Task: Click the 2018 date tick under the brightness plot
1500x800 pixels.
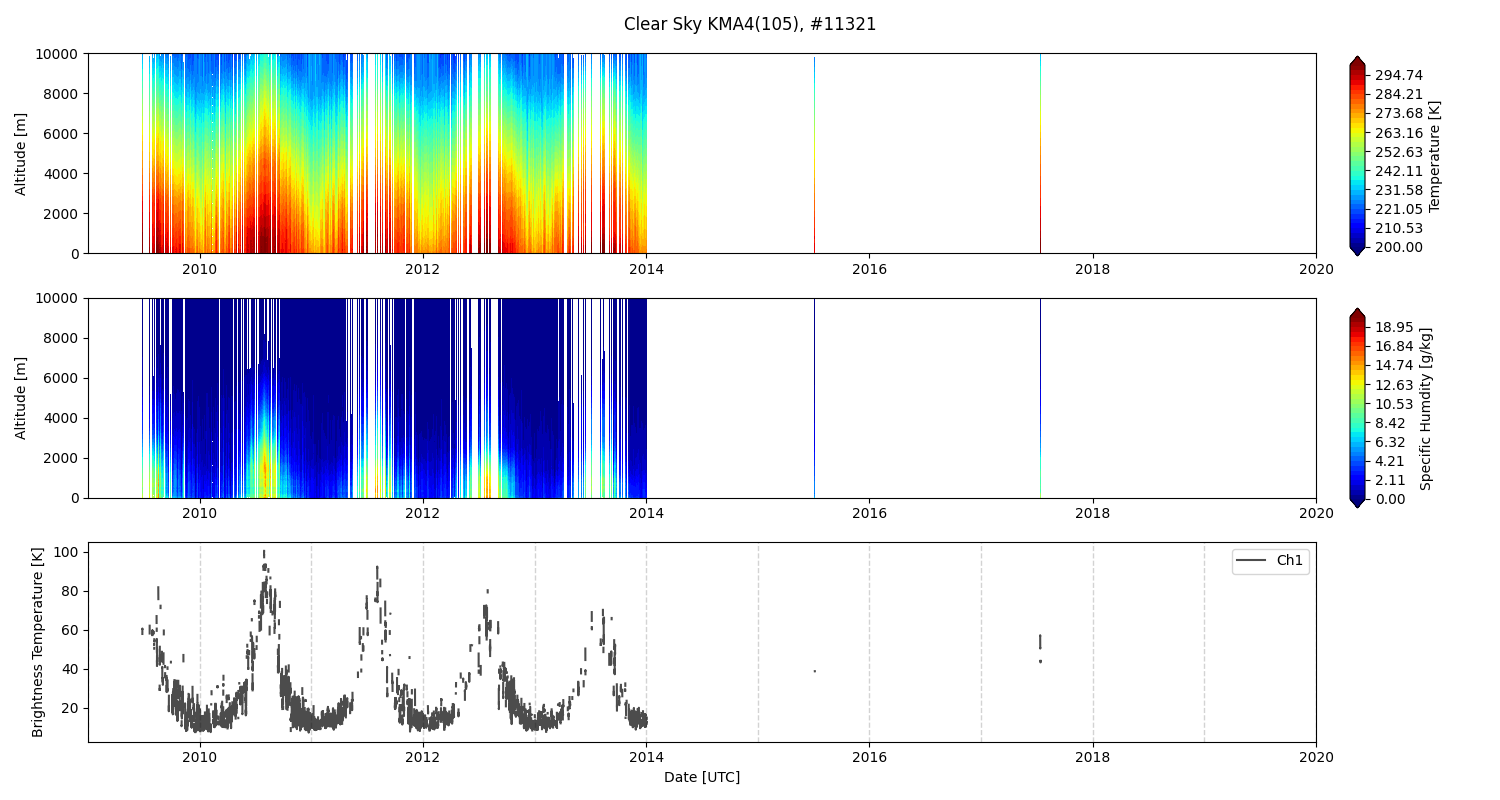Action: tap(1093, 757)
